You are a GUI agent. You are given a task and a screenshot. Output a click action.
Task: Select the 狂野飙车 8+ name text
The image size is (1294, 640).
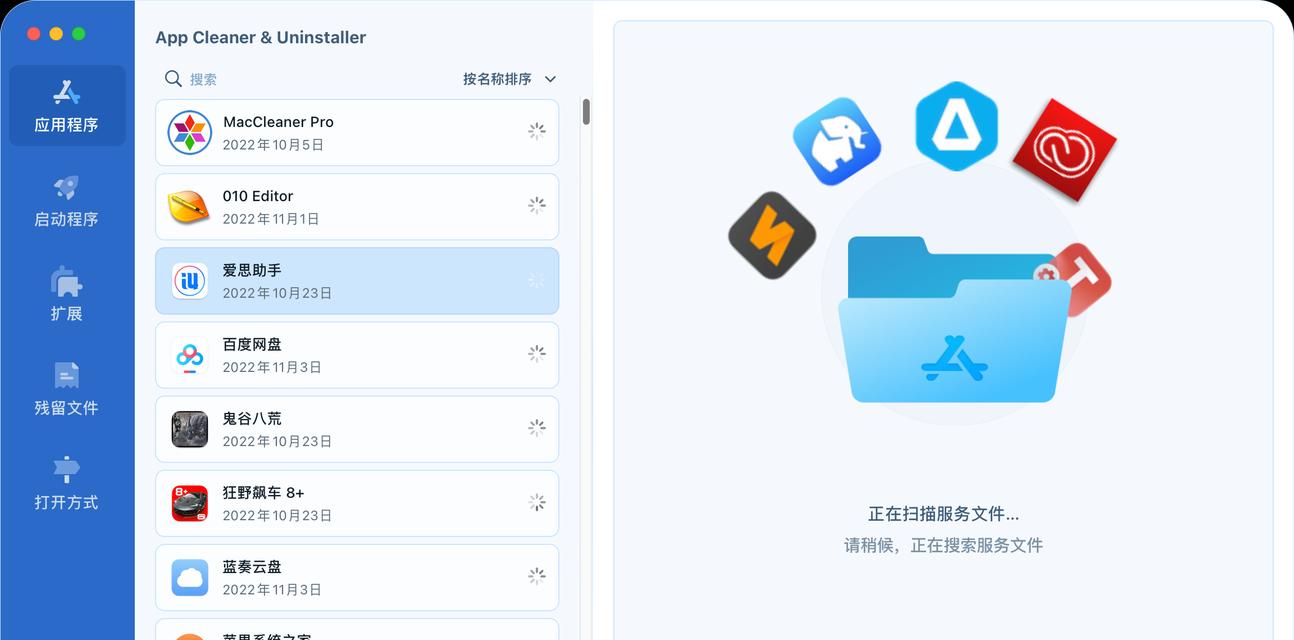(264, 492)
